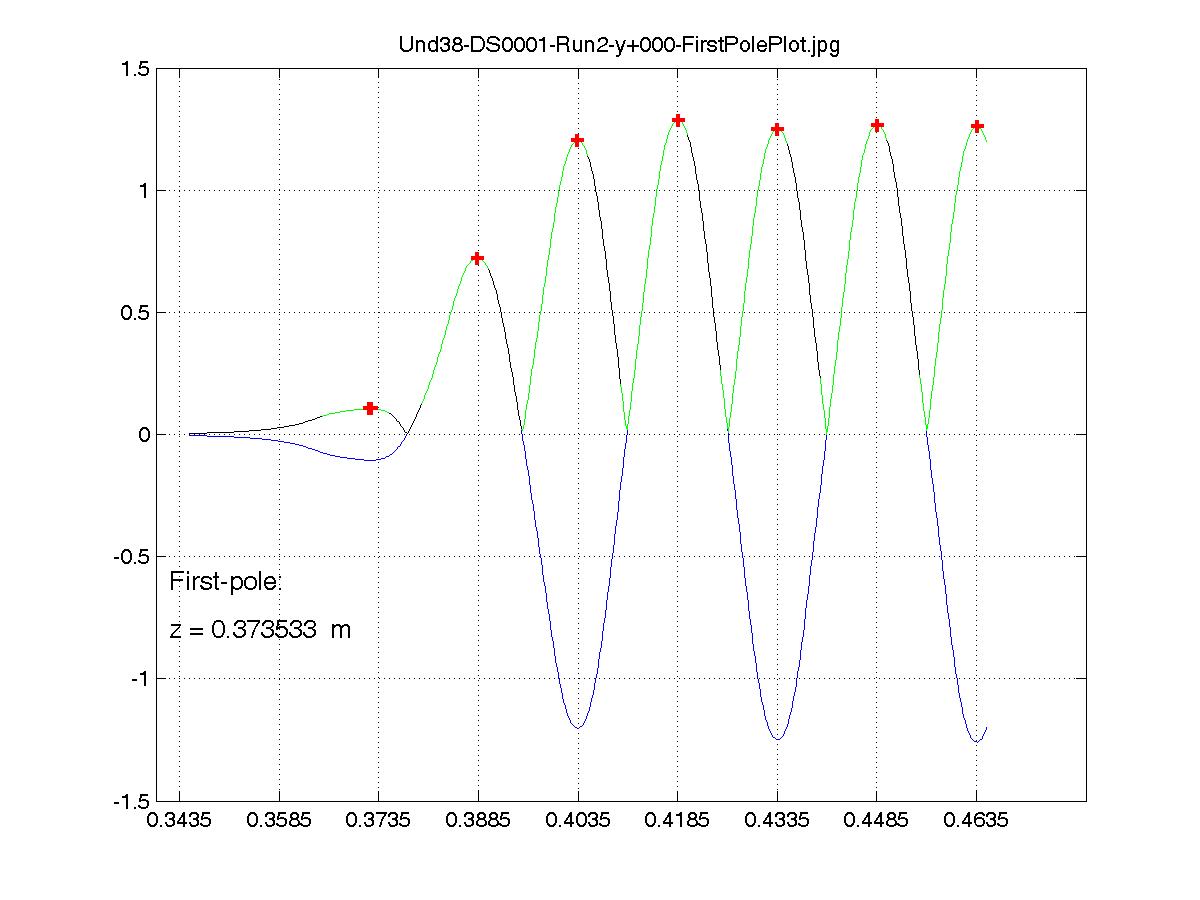This screenshot has width=1200, height=900.
Task: Click the blue curve minimum near 0.4035
Action: pyautogui.click(x=578, y=727)
